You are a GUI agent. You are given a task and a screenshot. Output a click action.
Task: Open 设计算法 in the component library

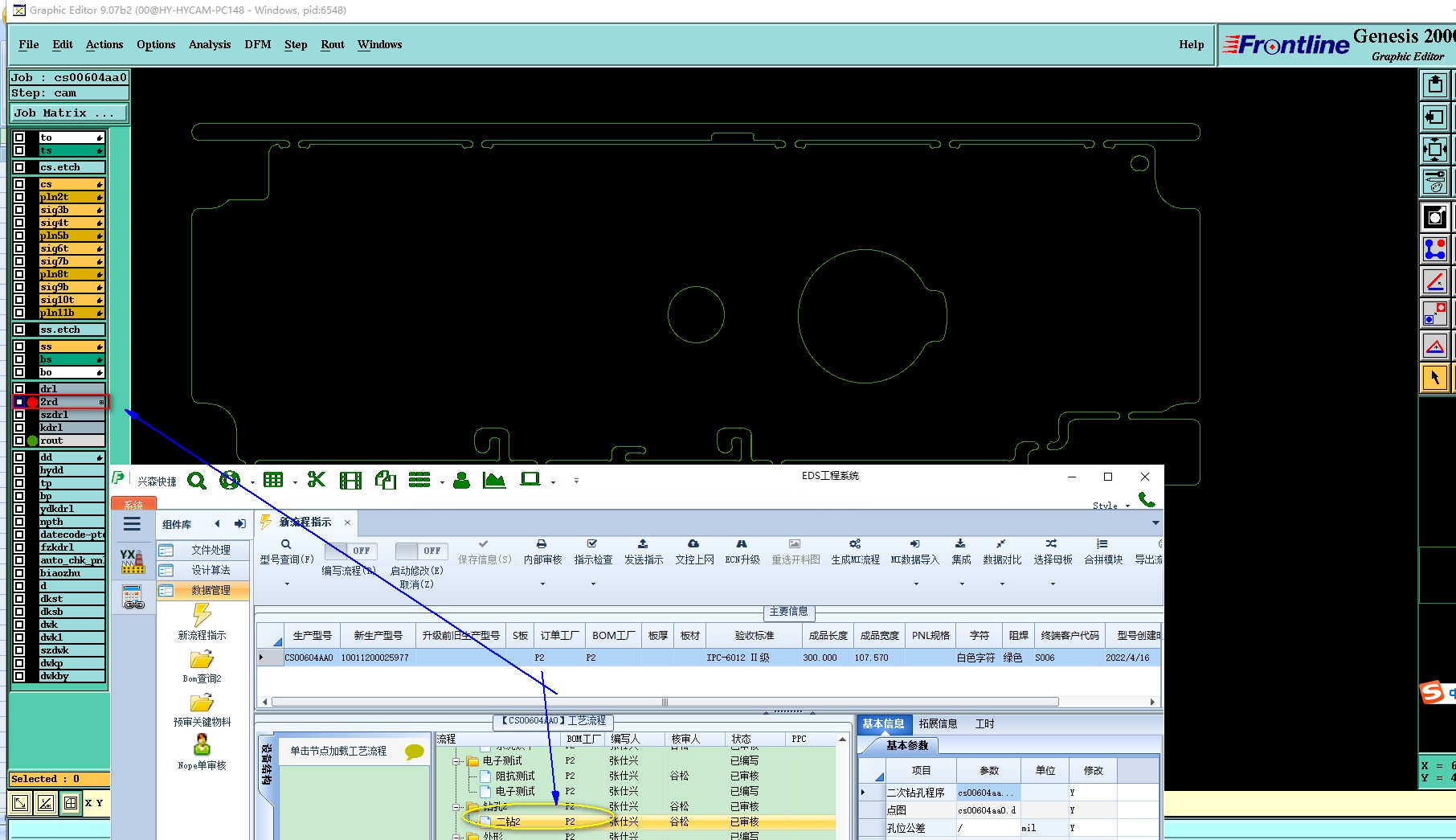pyautogui.click(x=203, y=570)
